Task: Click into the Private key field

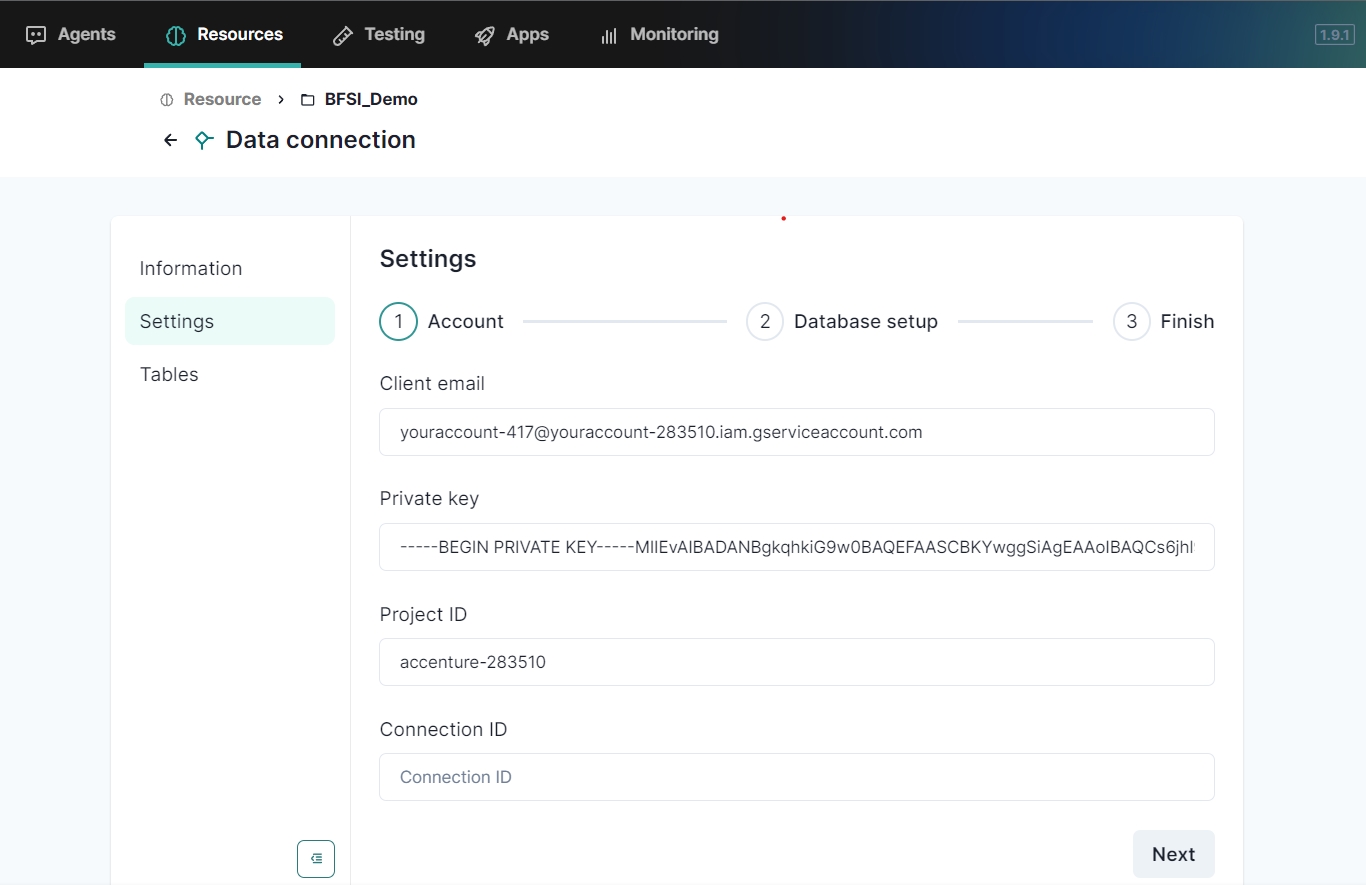Action: point(796,547)
